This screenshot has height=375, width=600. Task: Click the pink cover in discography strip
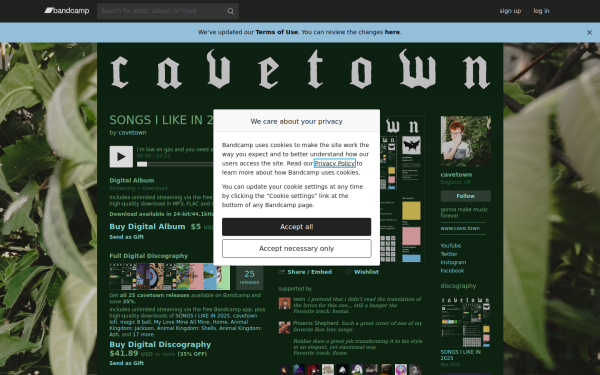point(197,277)
